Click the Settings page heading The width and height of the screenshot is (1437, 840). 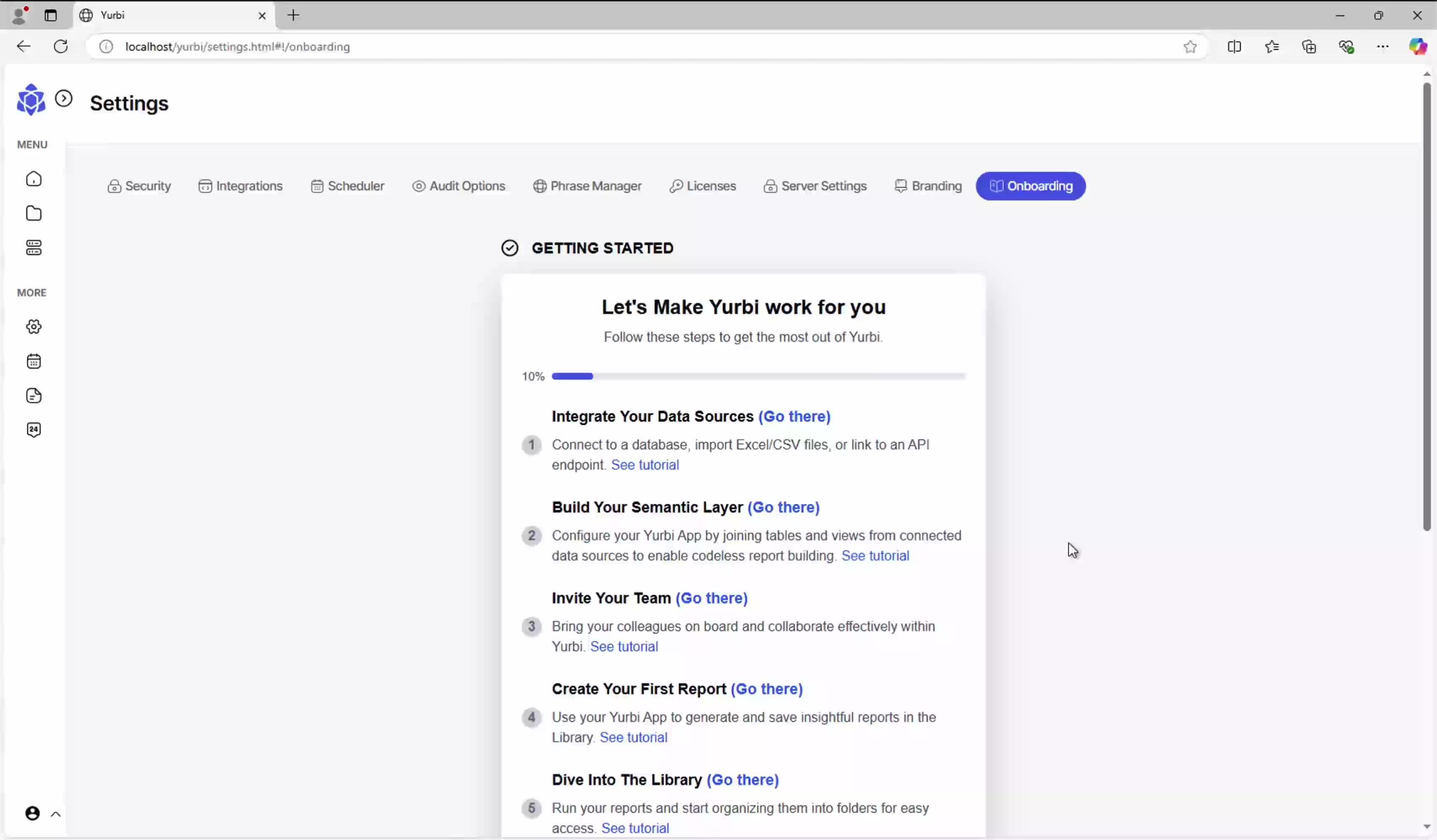click(x=129, y=103)
